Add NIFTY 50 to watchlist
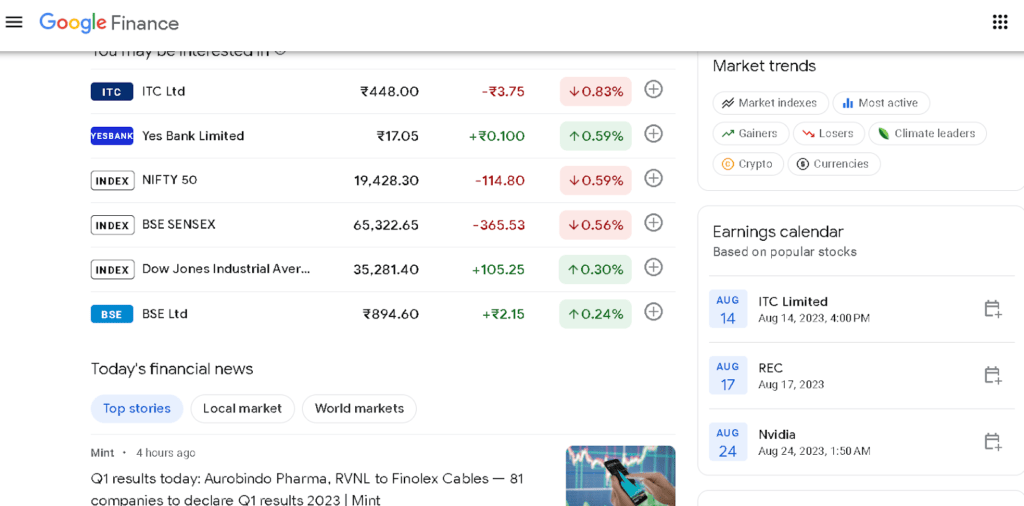The height and width of the screenshot is (506, 1024). [654, 178]
